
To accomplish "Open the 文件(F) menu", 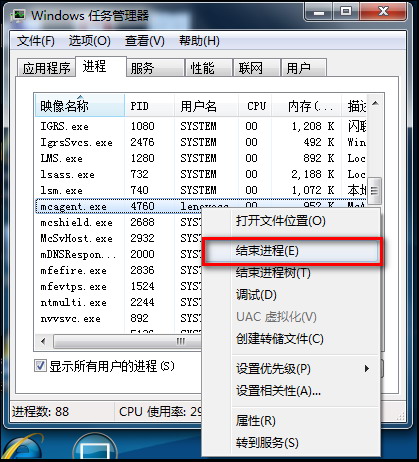I will (x=36, y=41).
